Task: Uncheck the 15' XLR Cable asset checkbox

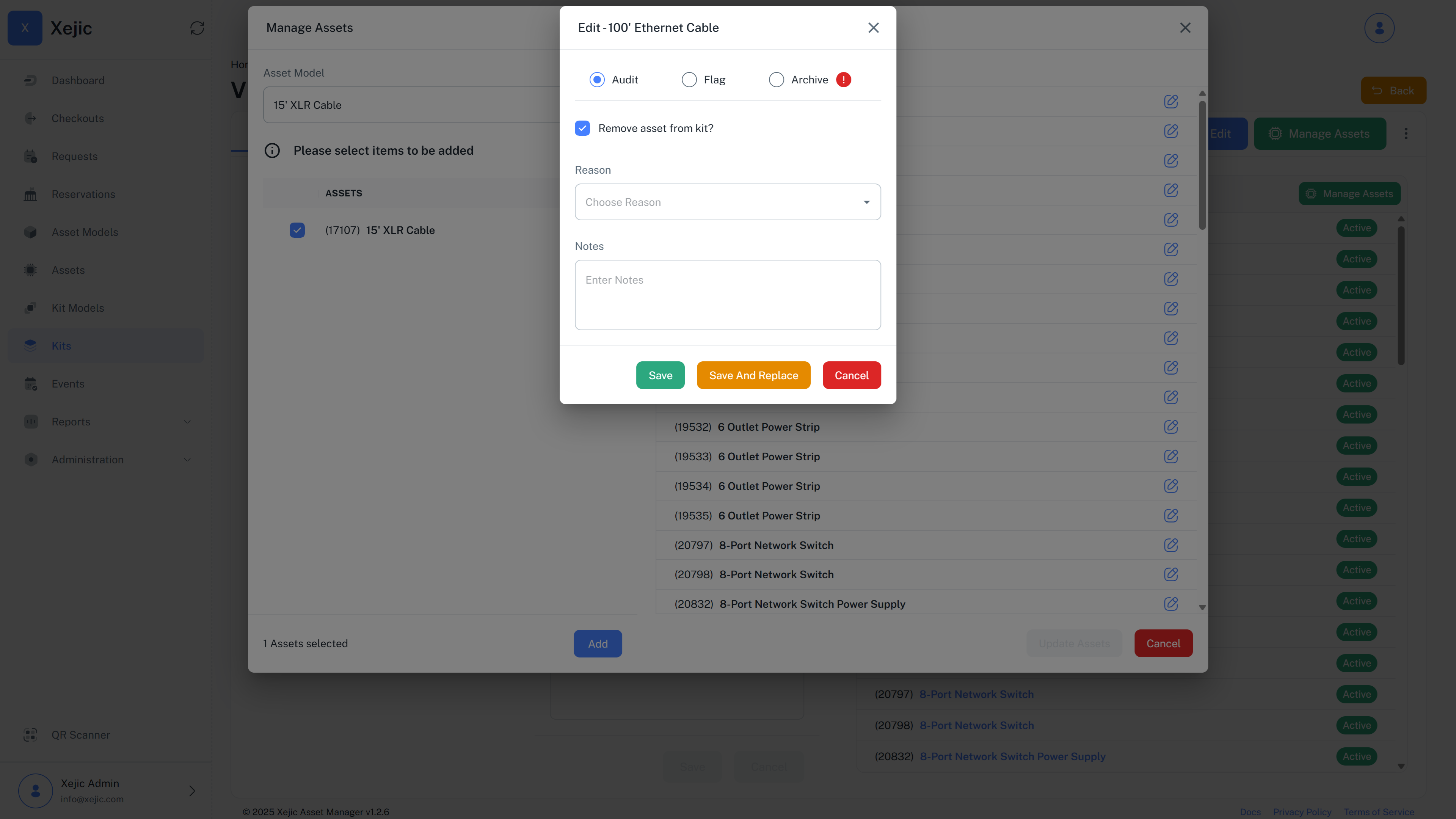Action: 297,230
